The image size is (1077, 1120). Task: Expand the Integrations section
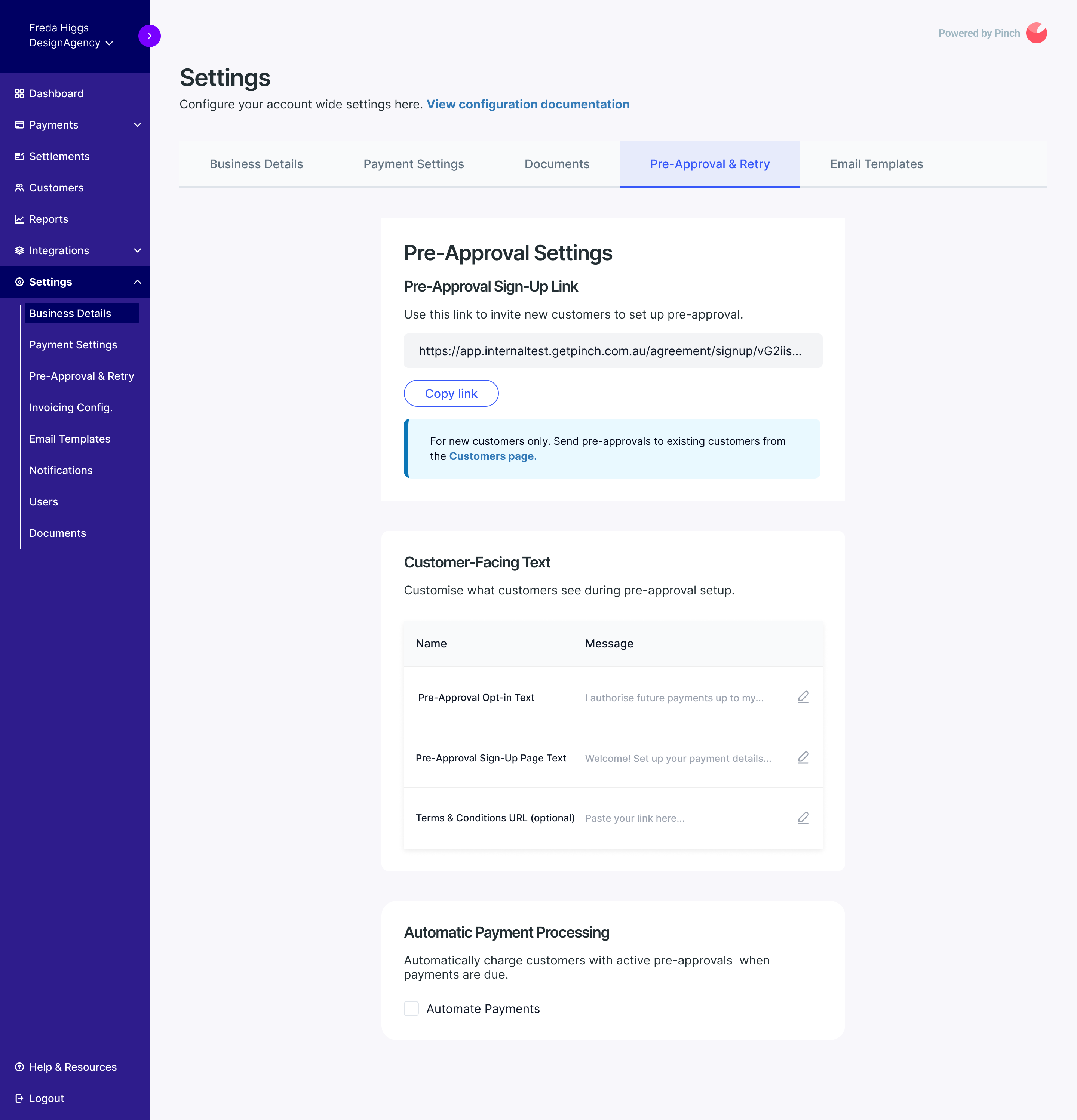[137, 250]
